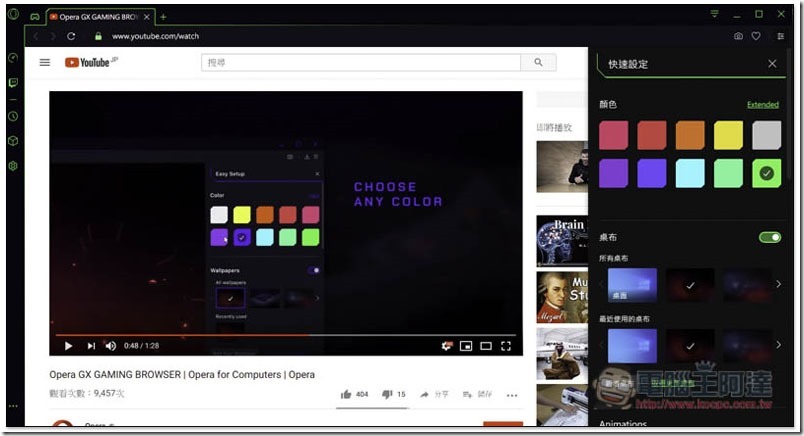This screenshot has width=804, height=436.
Task: Play the video
Action: [x=68, y=346]
